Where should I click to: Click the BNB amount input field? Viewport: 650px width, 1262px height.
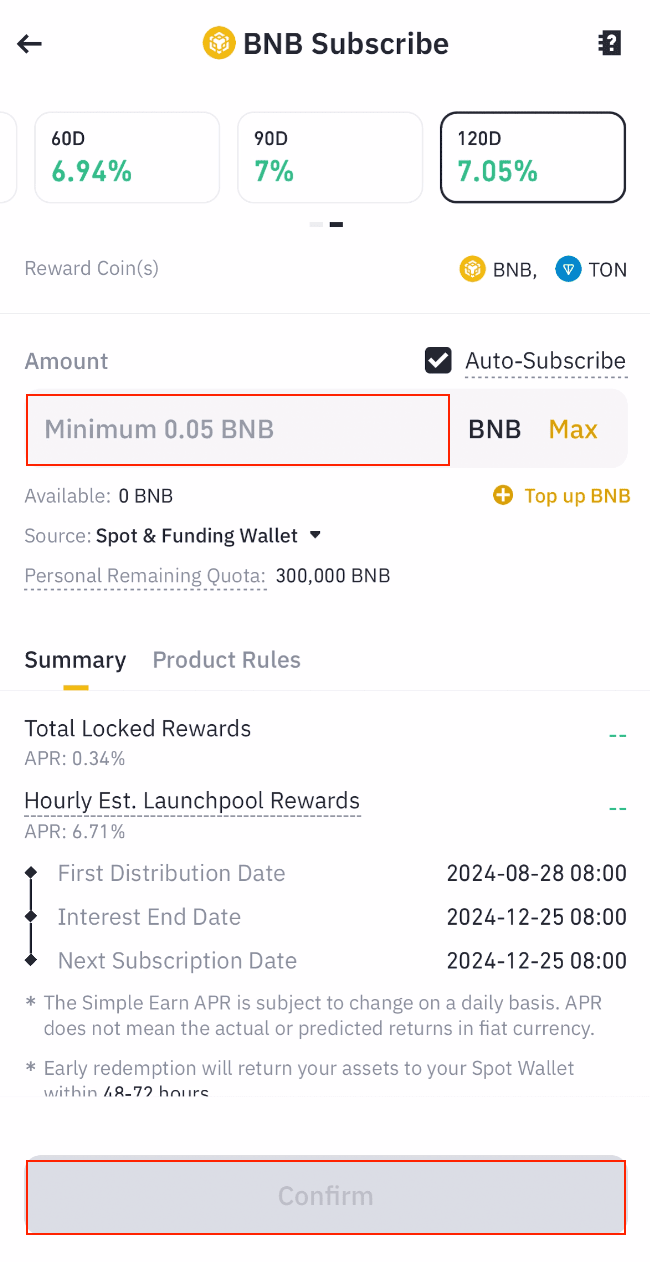click(x=238, y=430)
